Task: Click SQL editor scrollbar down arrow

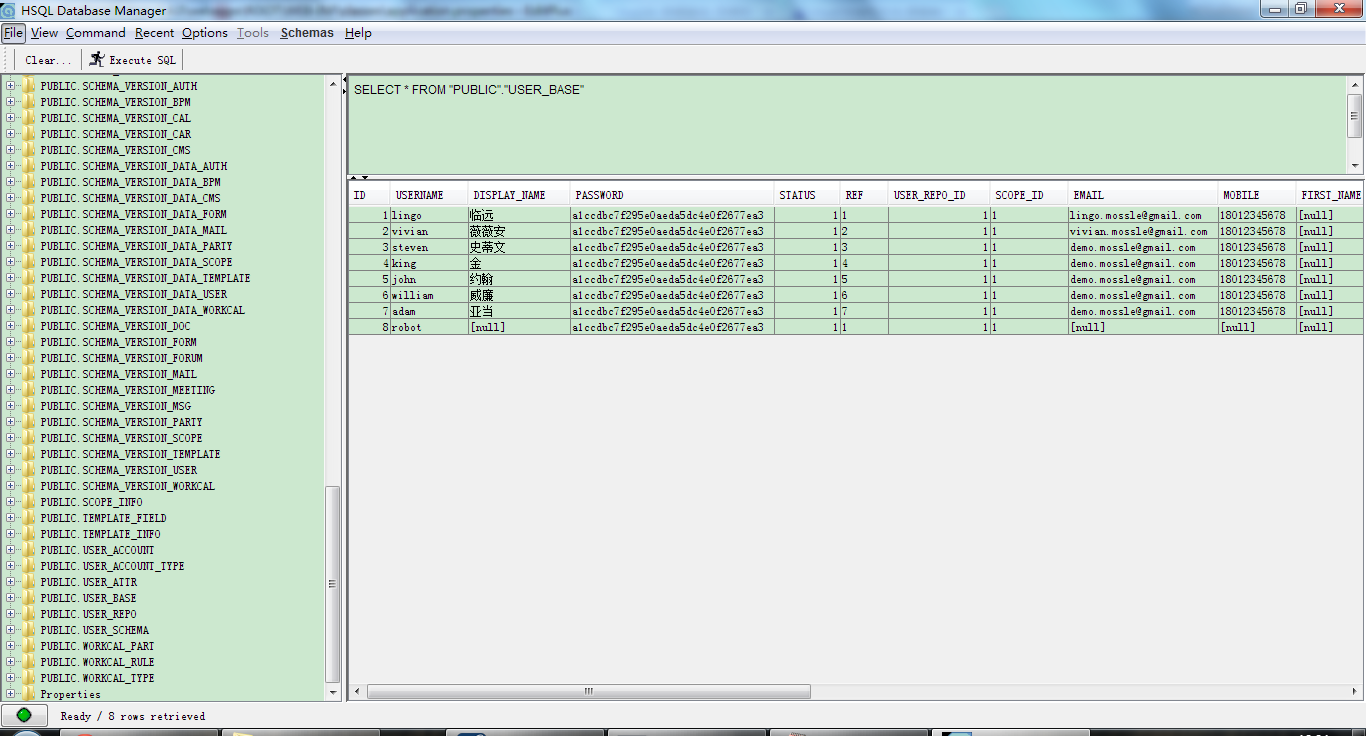Action: point(1355,166)
